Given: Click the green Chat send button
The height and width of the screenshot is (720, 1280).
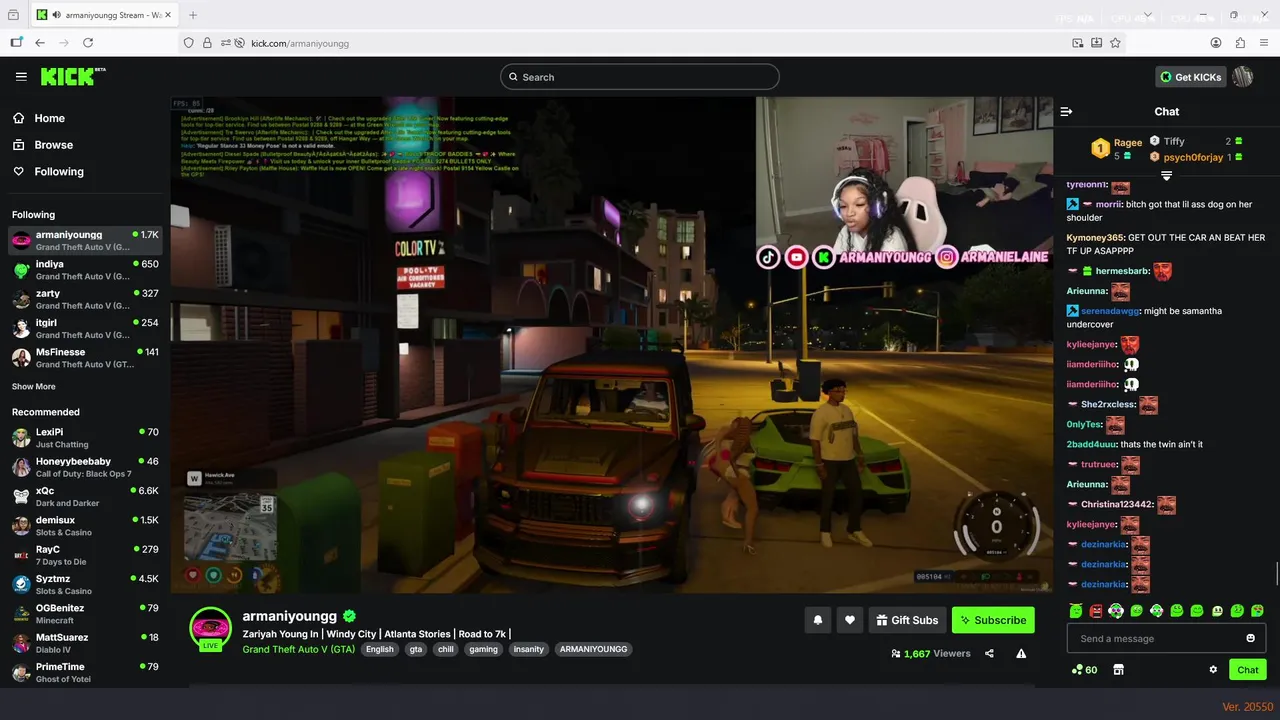Looking at the screenshot, I should [x=1248, y=670].
